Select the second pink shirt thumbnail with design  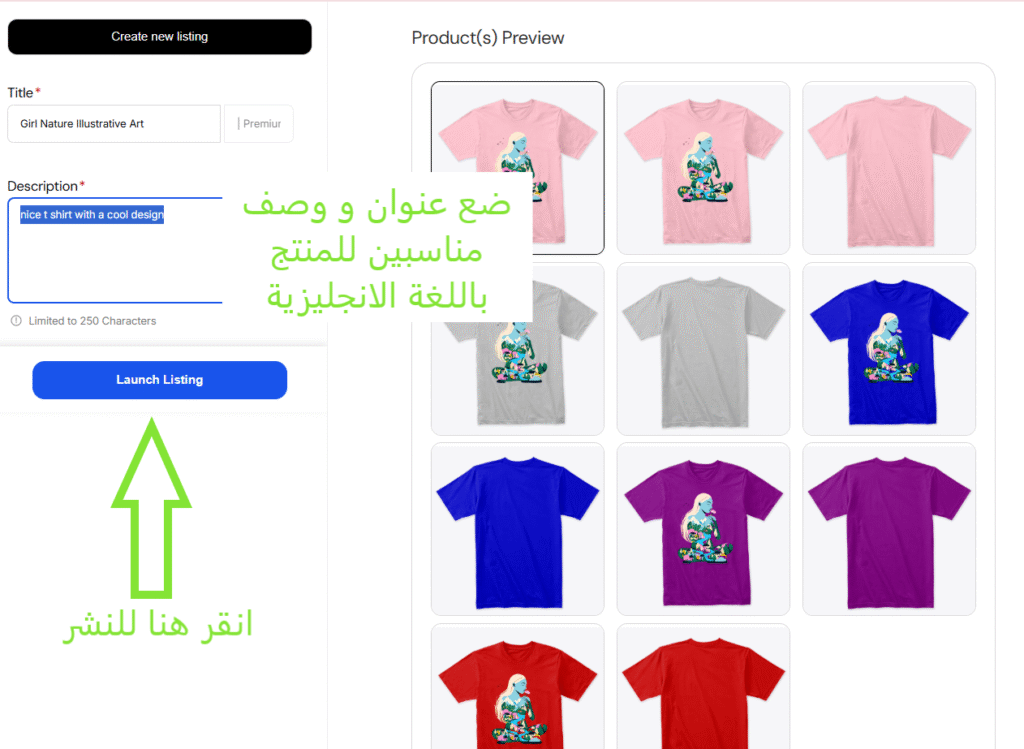(703, 168)
